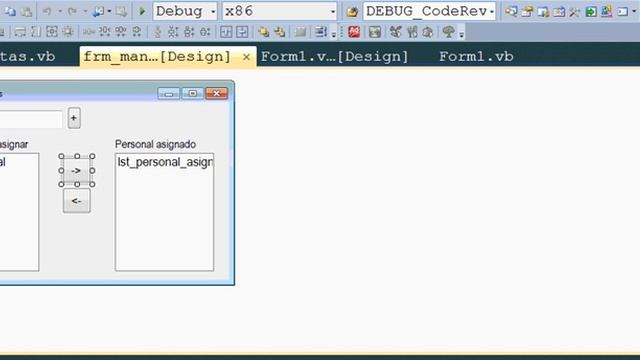Switch to the Form1.v...[Design] tab
This screenshot has height=360, width=640.
[334, 56]
